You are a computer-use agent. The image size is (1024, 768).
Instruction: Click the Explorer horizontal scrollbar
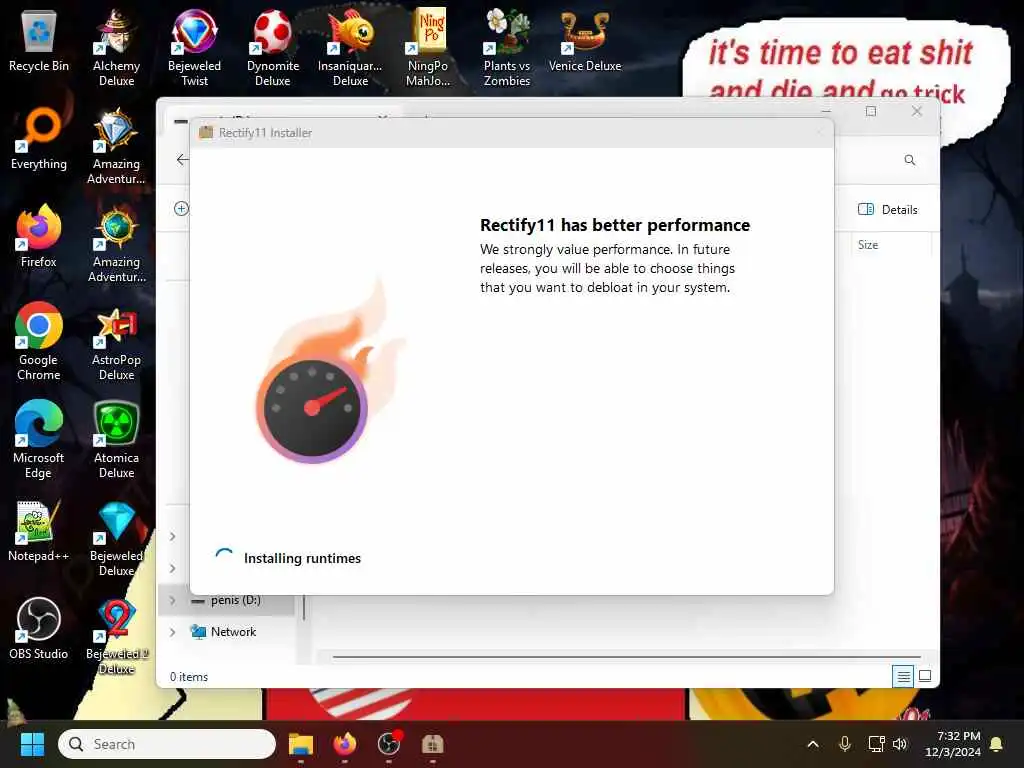pyautogui.click(x=626, y=656)
